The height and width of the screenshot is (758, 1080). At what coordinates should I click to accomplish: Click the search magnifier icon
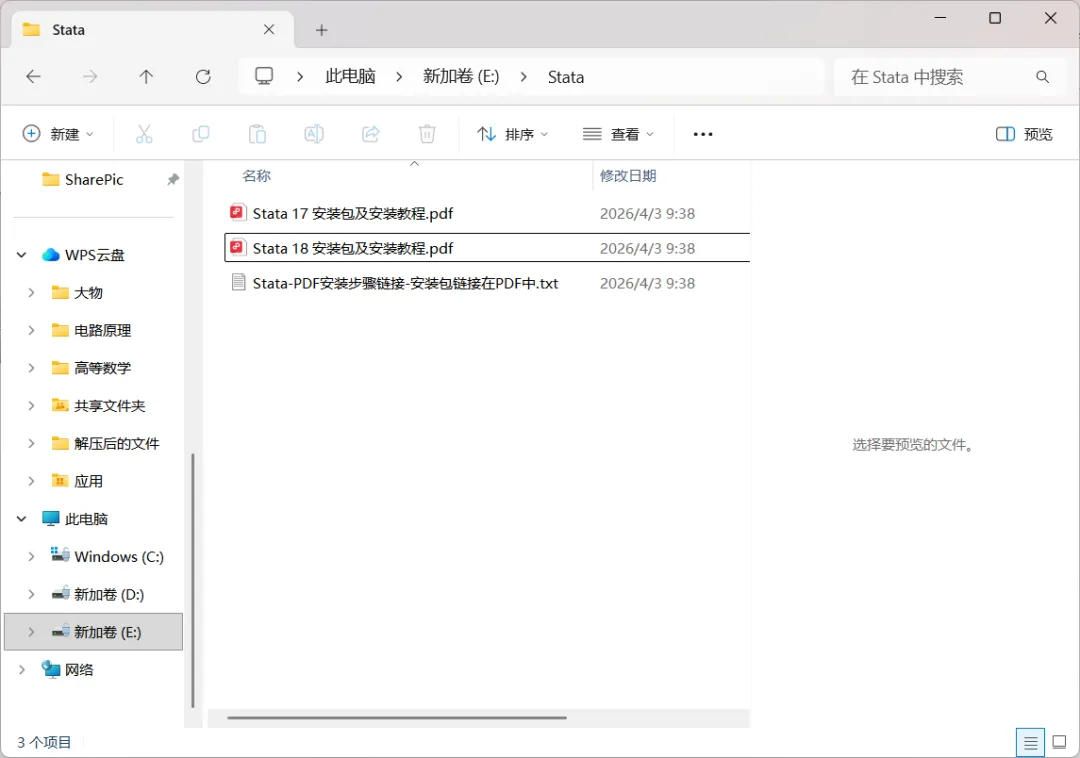click(1042, 77)
